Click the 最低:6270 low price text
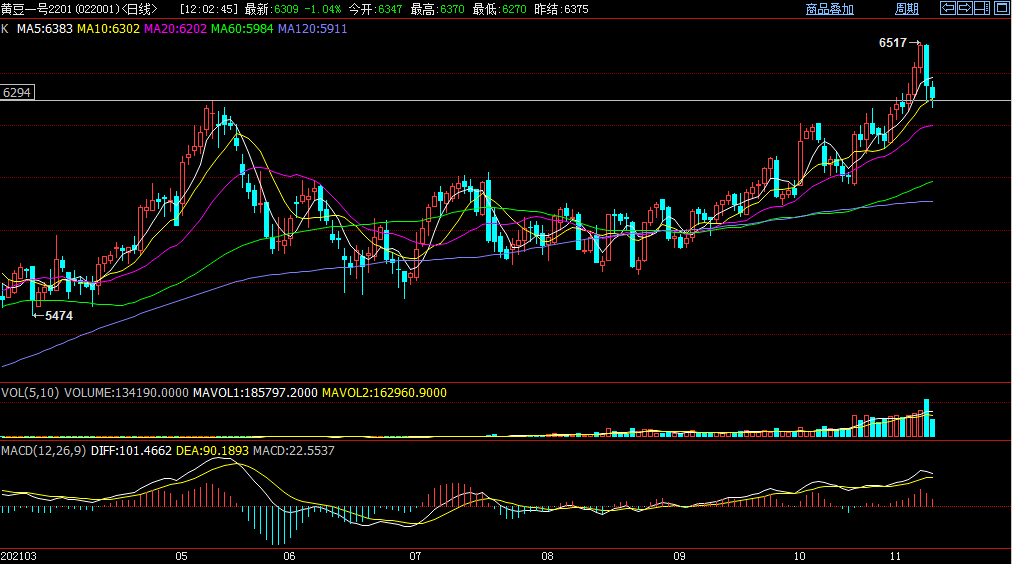 pyautogui.click(x=500, y=9)
